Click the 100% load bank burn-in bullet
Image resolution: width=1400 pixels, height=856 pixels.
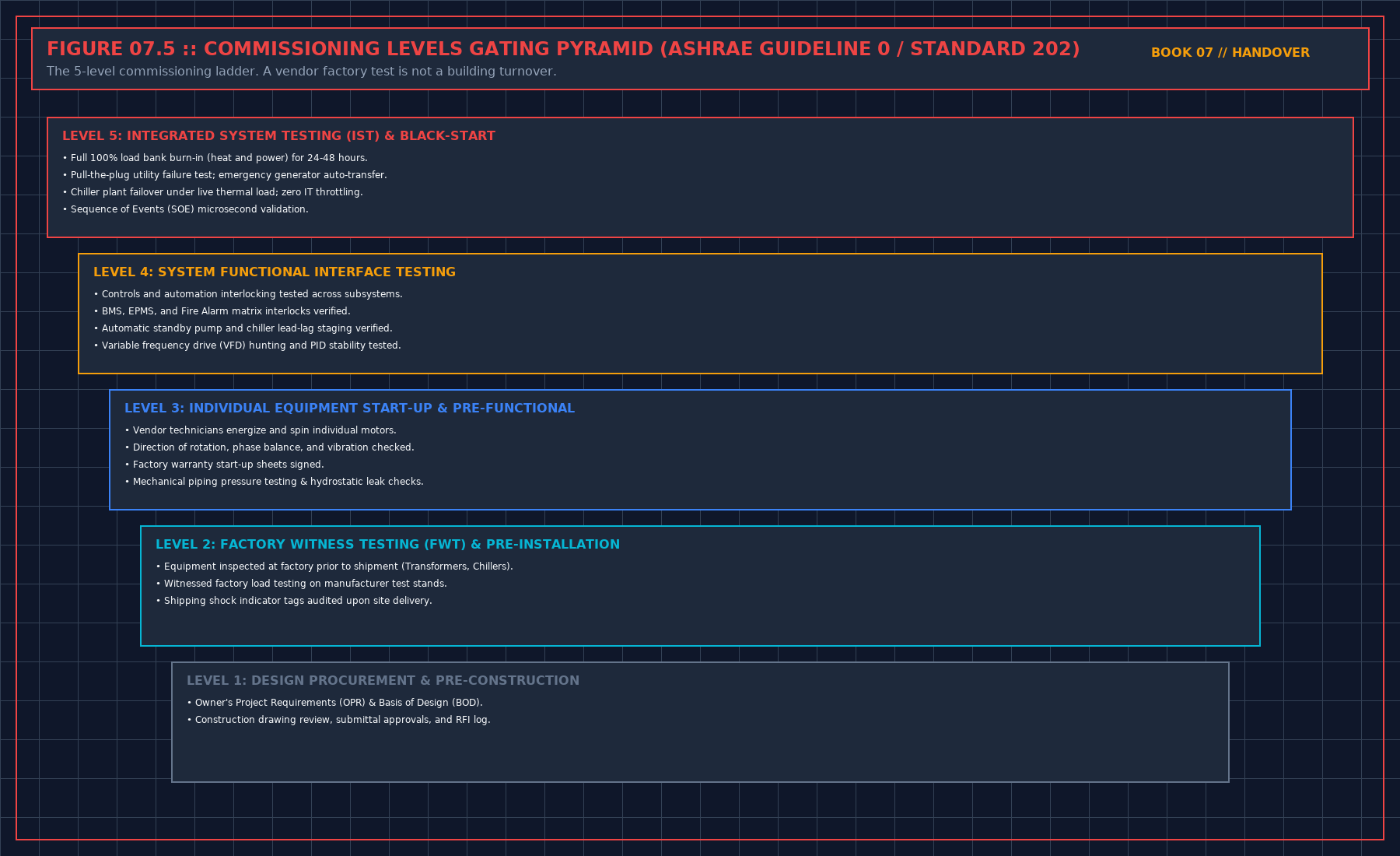click(215, 158)
